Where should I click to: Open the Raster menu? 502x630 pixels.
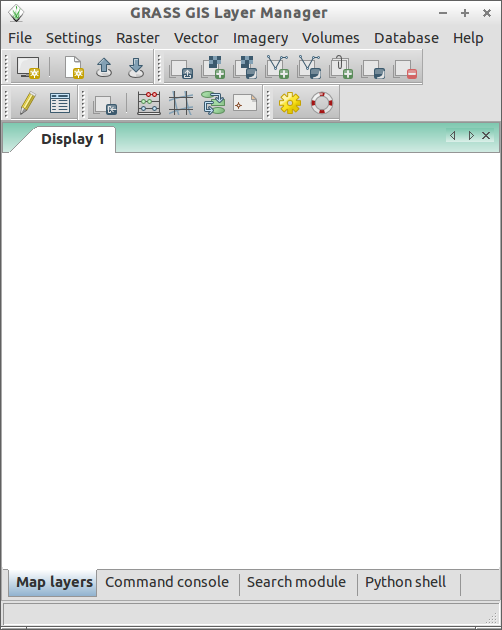coord(138,38)
